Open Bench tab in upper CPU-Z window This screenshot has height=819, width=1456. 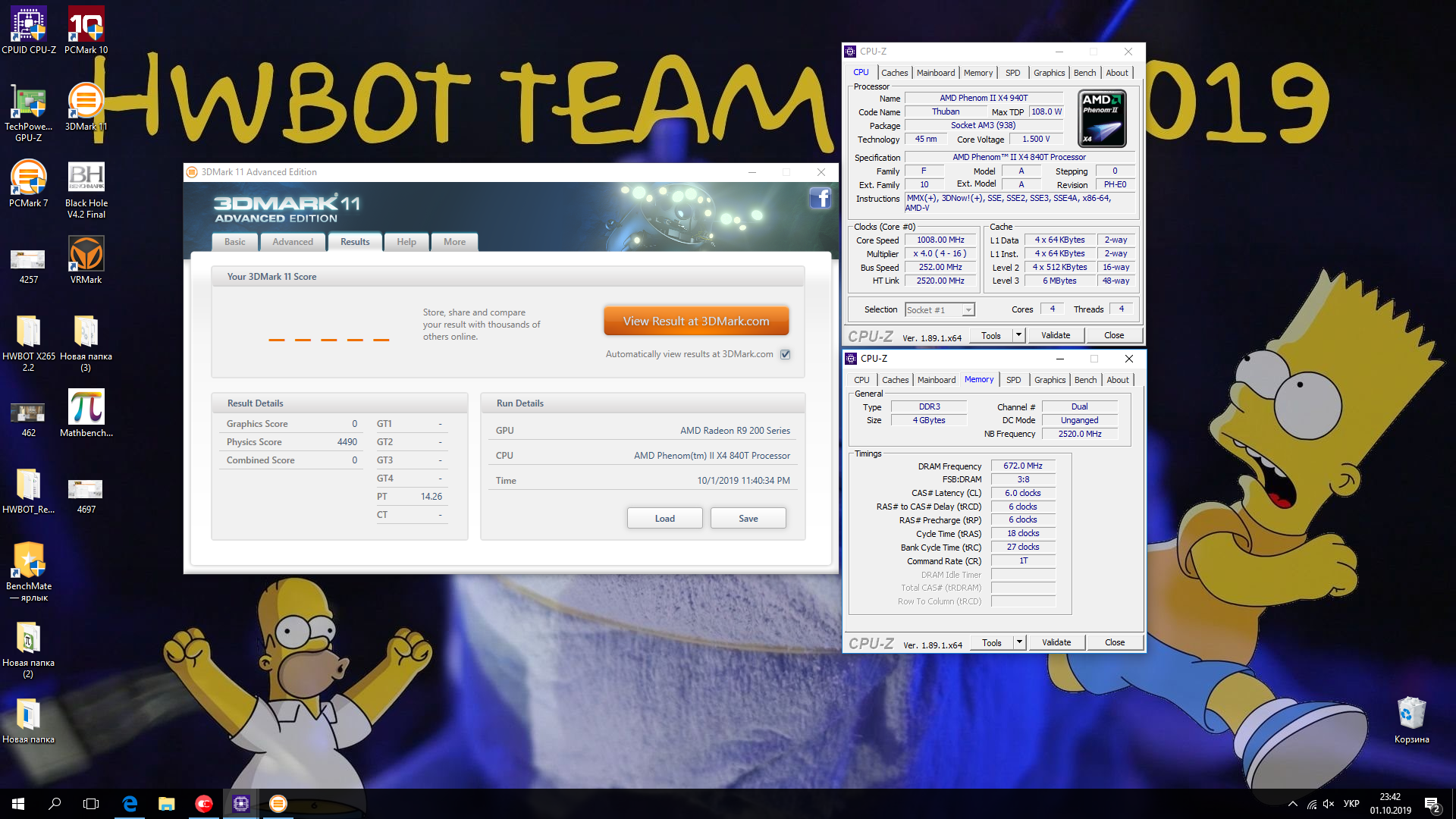1085,73
